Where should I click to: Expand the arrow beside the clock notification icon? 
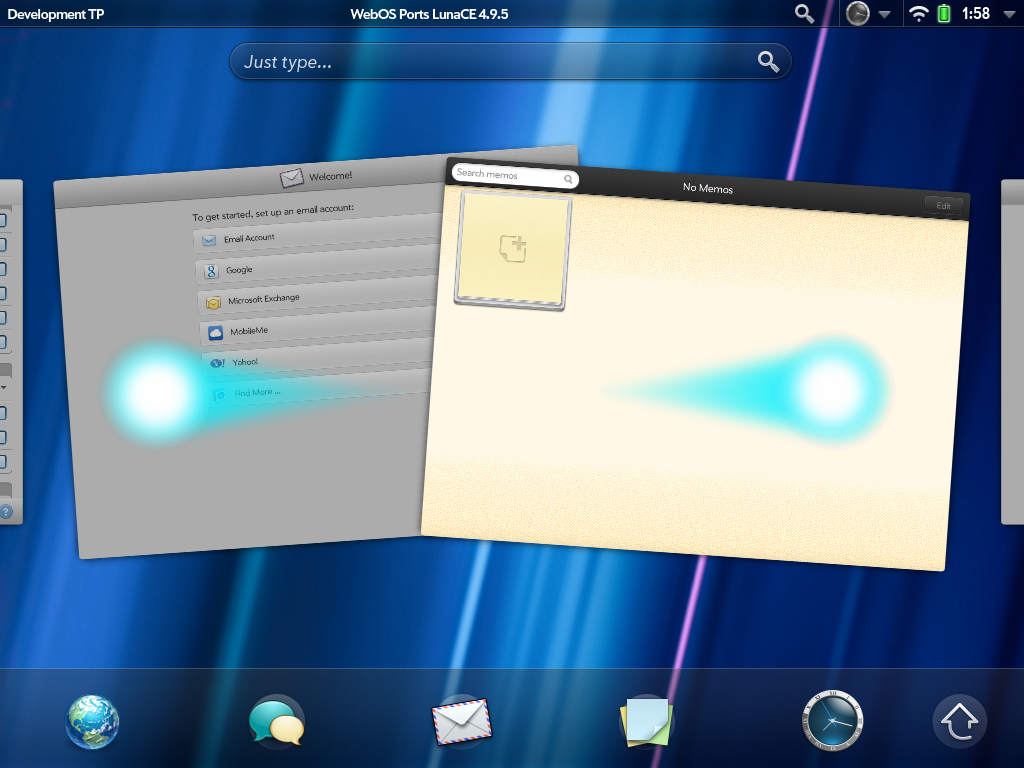point(884,14)
